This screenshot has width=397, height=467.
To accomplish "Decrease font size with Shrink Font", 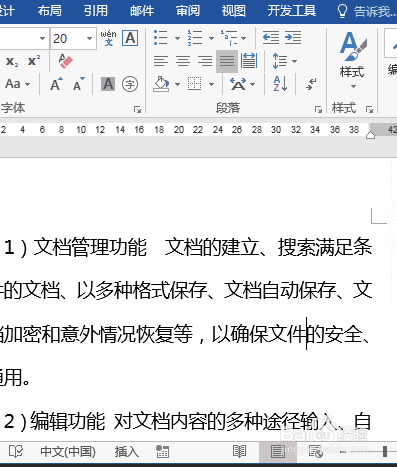I will [x=79, y=84].
